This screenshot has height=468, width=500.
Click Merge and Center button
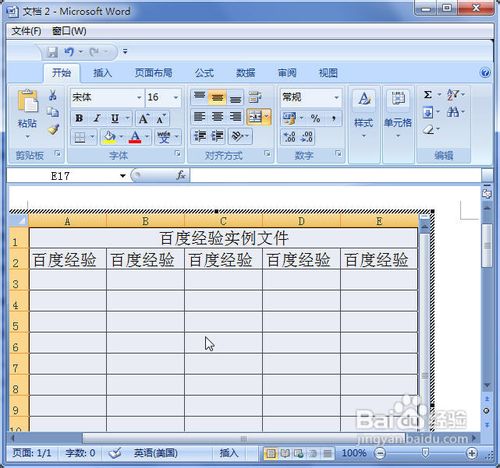[x=255, y=117]
